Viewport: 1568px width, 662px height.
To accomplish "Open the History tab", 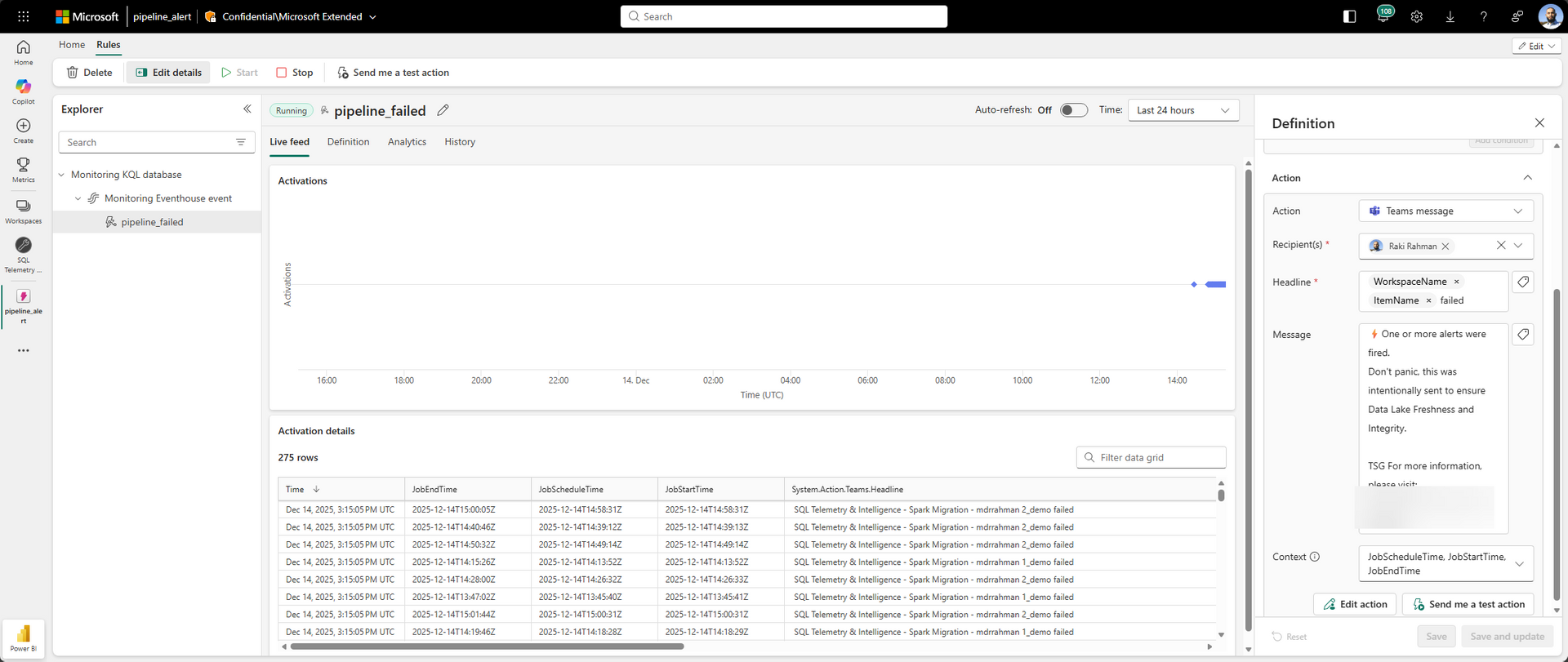I will (x=460, y=142).
